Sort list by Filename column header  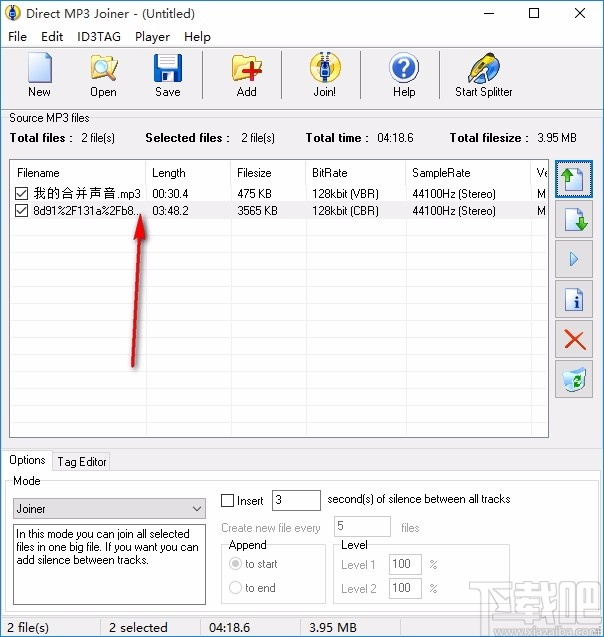pyautogui.click(x=78, y=173)
